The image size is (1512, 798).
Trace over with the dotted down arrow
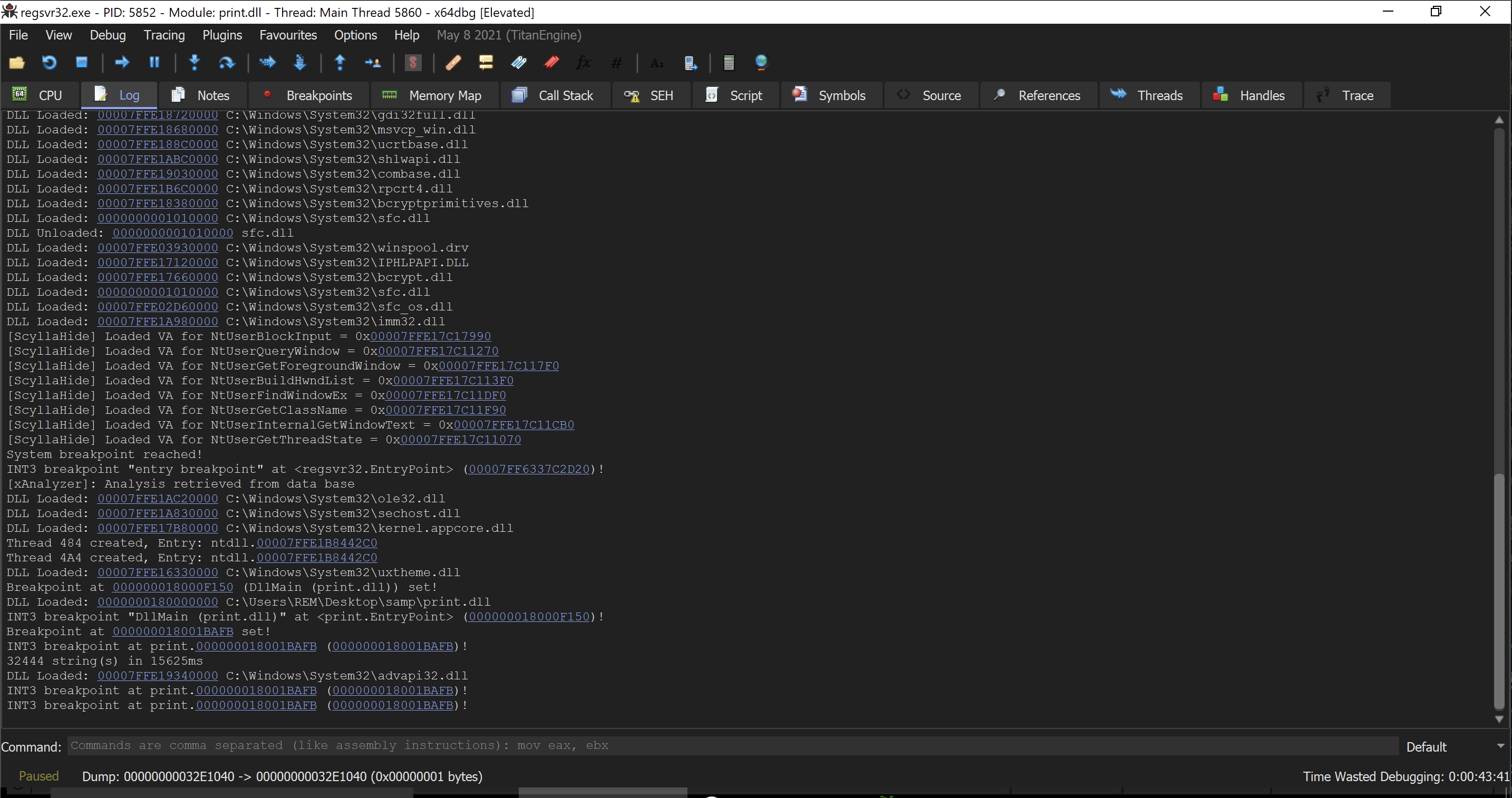[300, 62]
